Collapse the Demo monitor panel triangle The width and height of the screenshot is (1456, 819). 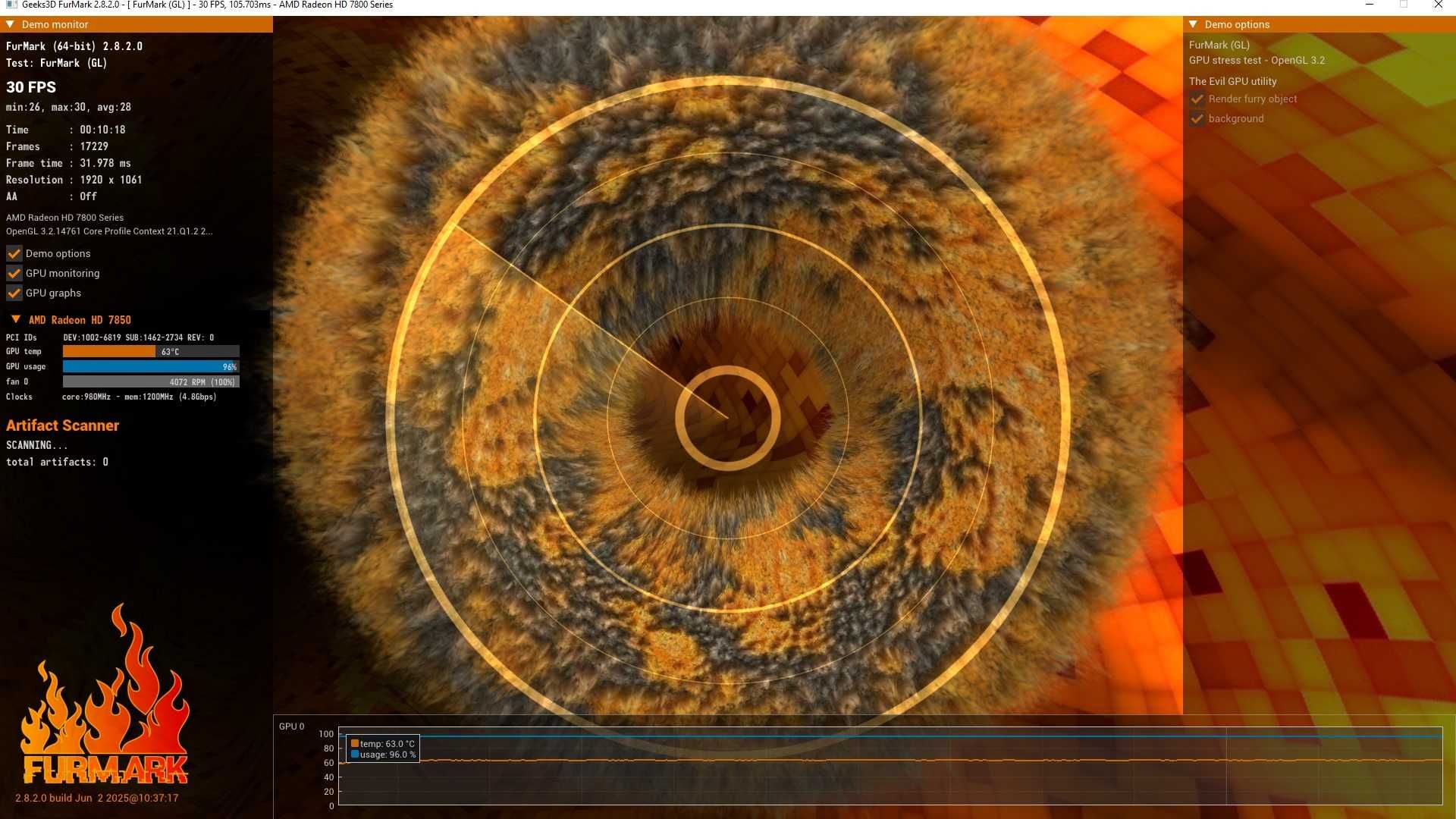click(10, 24)
